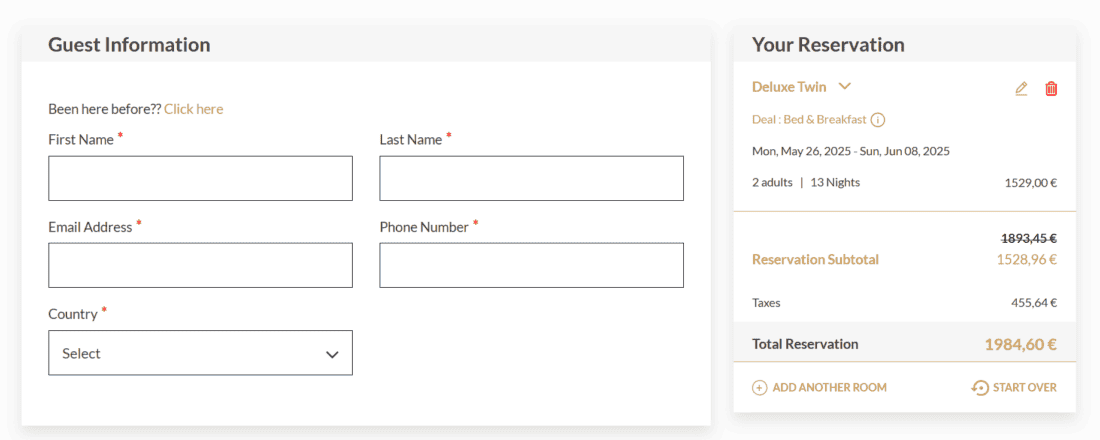Open the Country dropdown arrow
1100x440 pixels.
(332, 354)
